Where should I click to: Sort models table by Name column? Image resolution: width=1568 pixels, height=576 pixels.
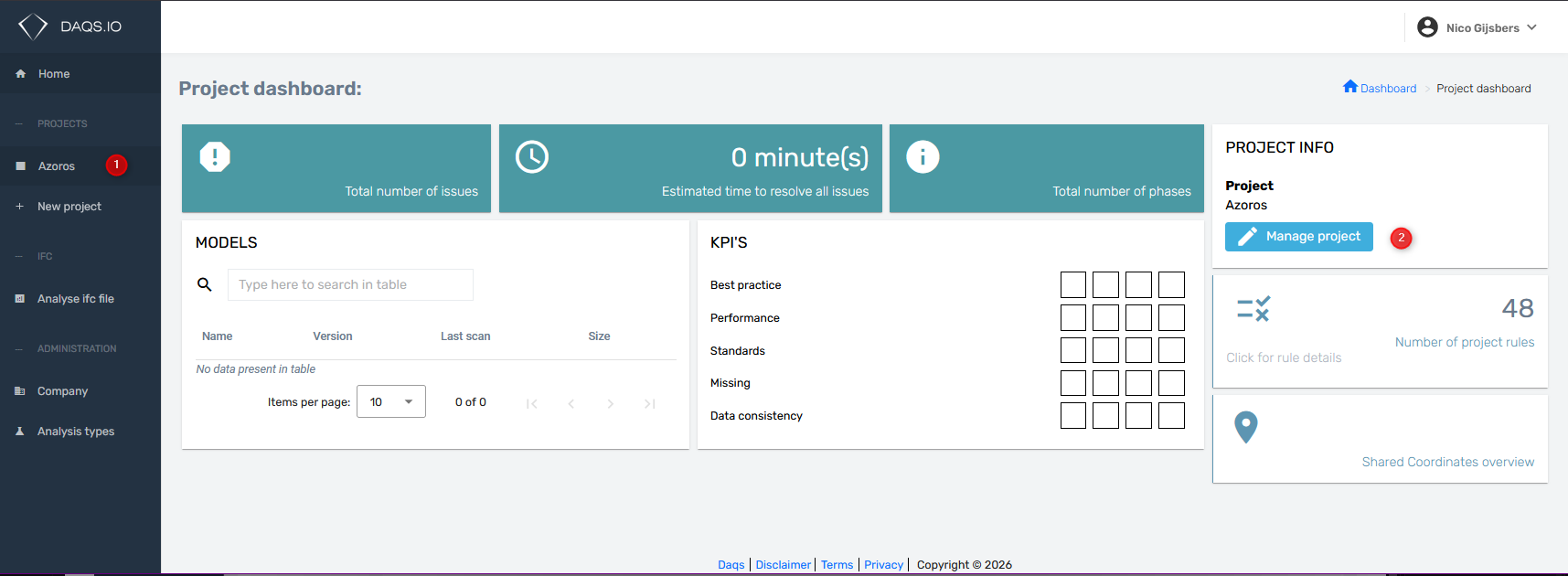click(218, 336)
